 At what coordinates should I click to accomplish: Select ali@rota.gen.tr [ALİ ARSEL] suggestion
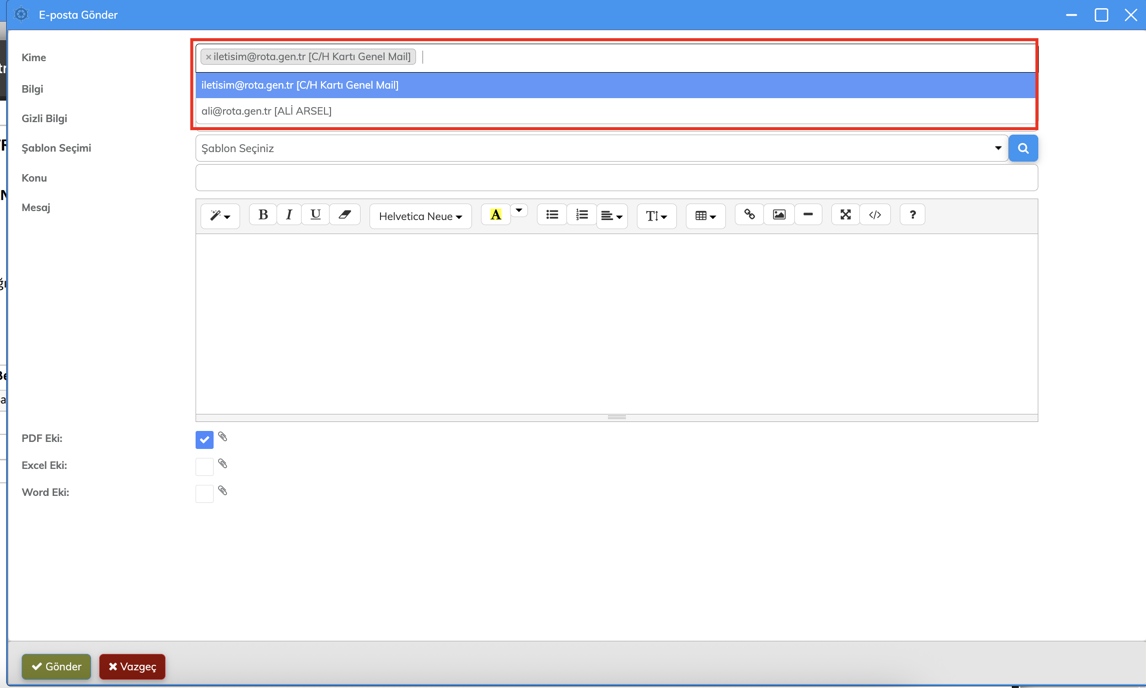coord(266,111)
